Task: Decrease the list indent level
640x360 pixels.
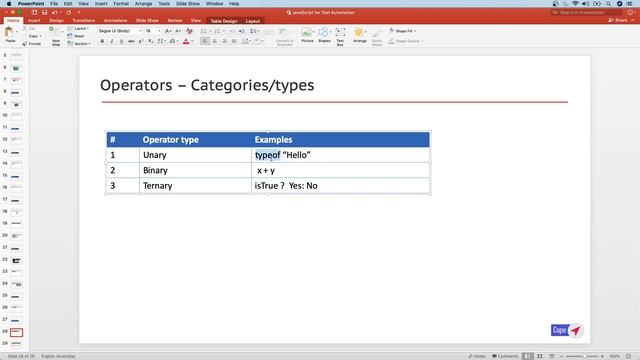Action: 232,31
